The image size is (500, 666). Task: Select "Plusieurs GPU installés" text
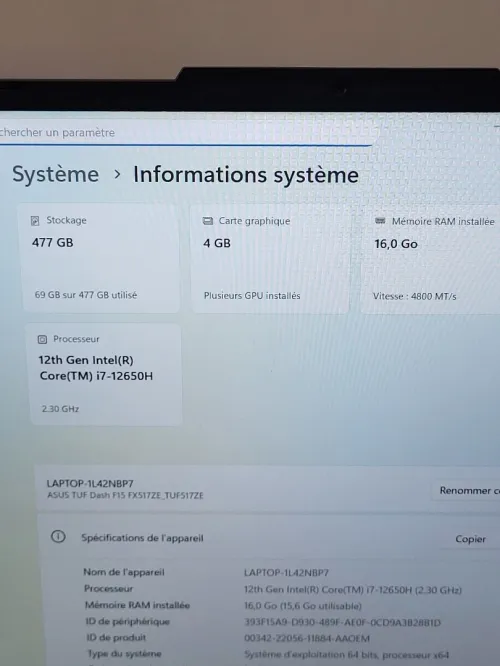point(252,296)
